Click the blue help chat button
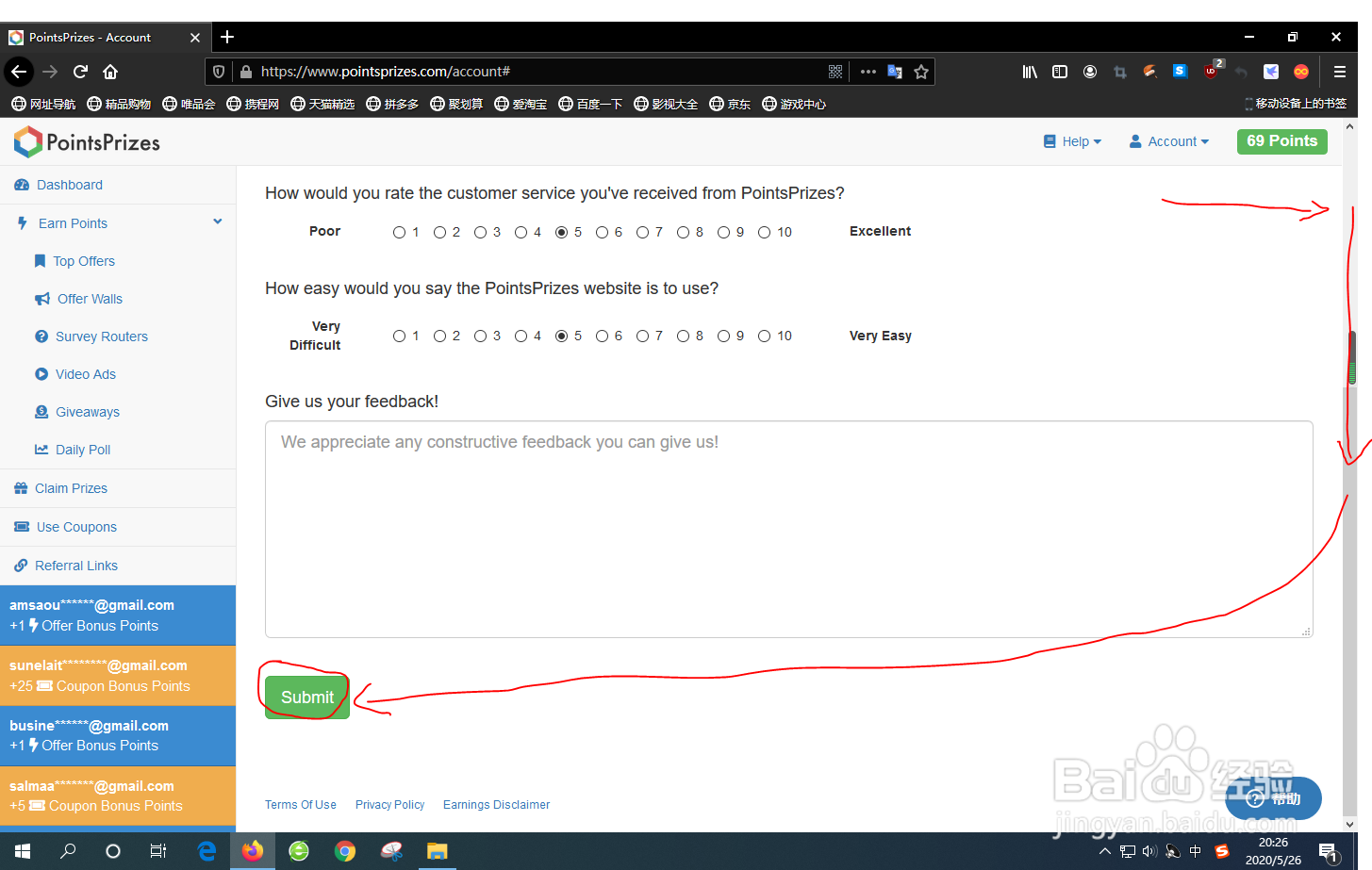The image size is (1372, 870). pos(1273,798)
